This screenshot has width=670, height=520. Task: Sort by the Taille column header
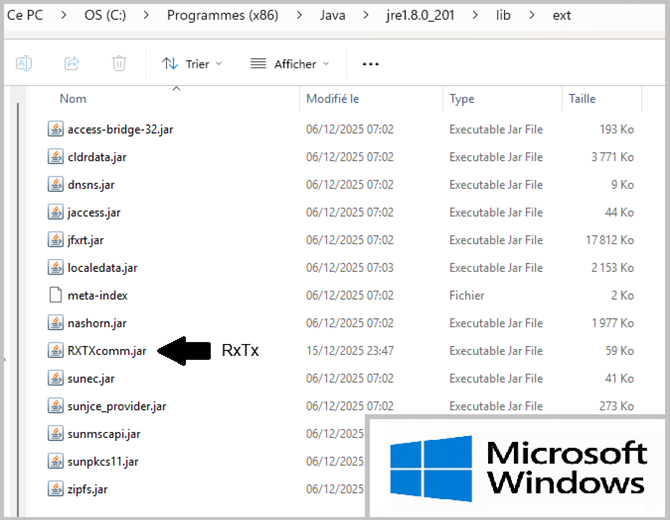click(x=582, y=99)
